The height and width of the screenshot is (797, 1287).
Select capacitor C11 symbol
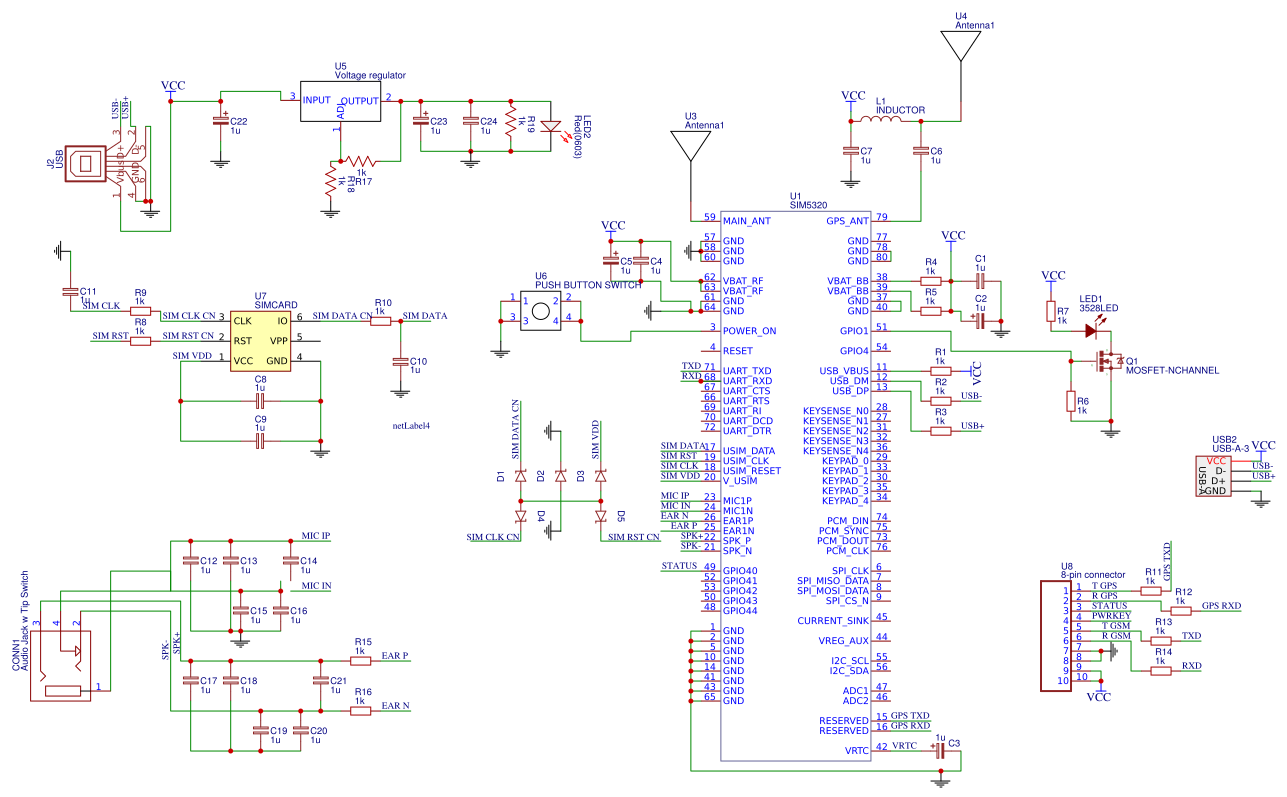[70, 291]
